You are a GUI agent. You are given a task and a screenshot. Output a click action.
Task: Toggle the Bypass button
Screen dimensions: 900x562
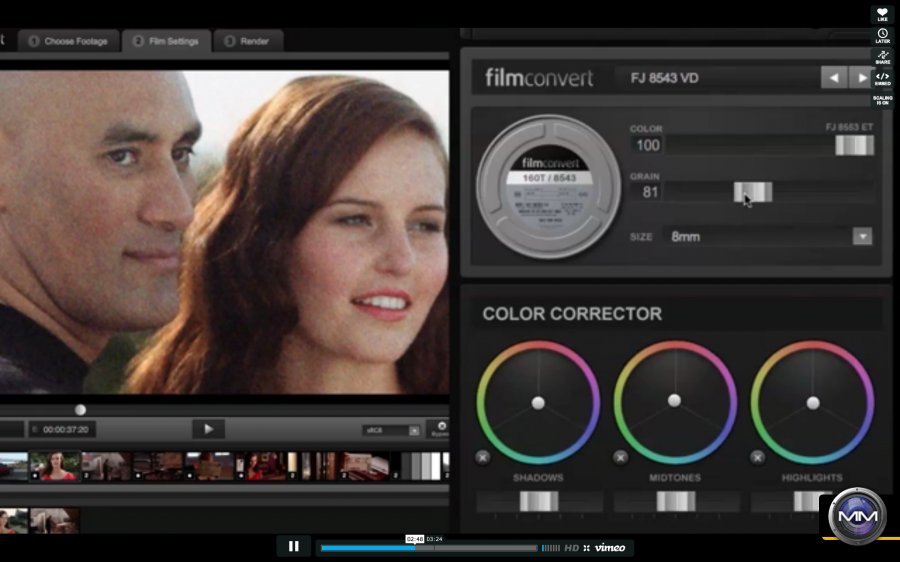[441, 428]
